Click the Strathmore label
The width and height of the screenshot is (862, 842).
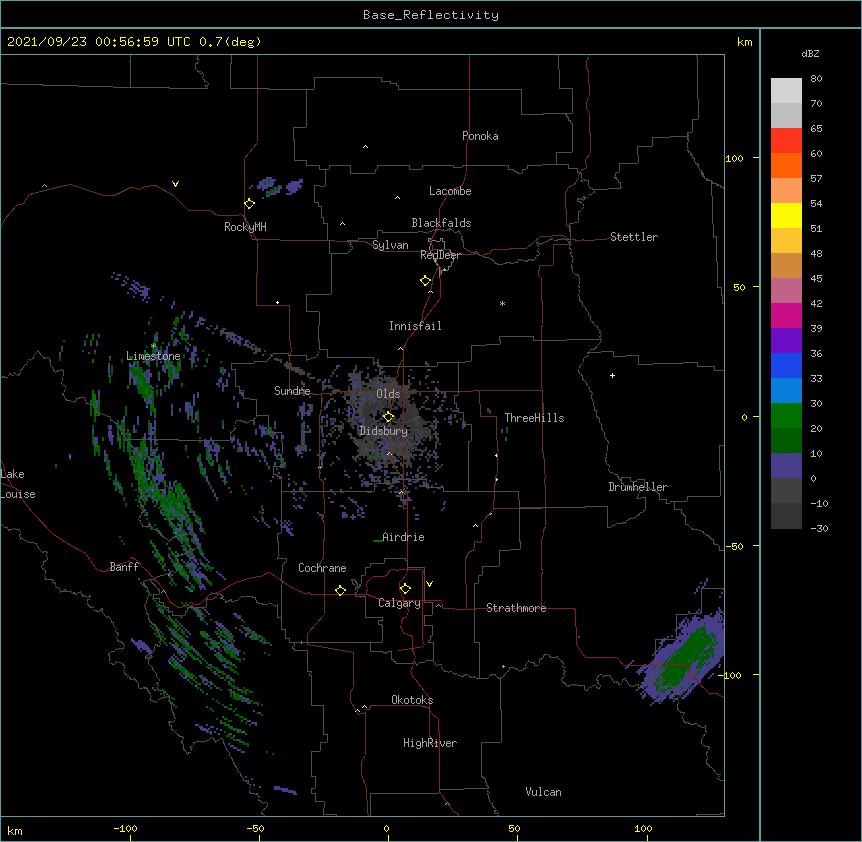pyautogui.click(x=516, y=608)
